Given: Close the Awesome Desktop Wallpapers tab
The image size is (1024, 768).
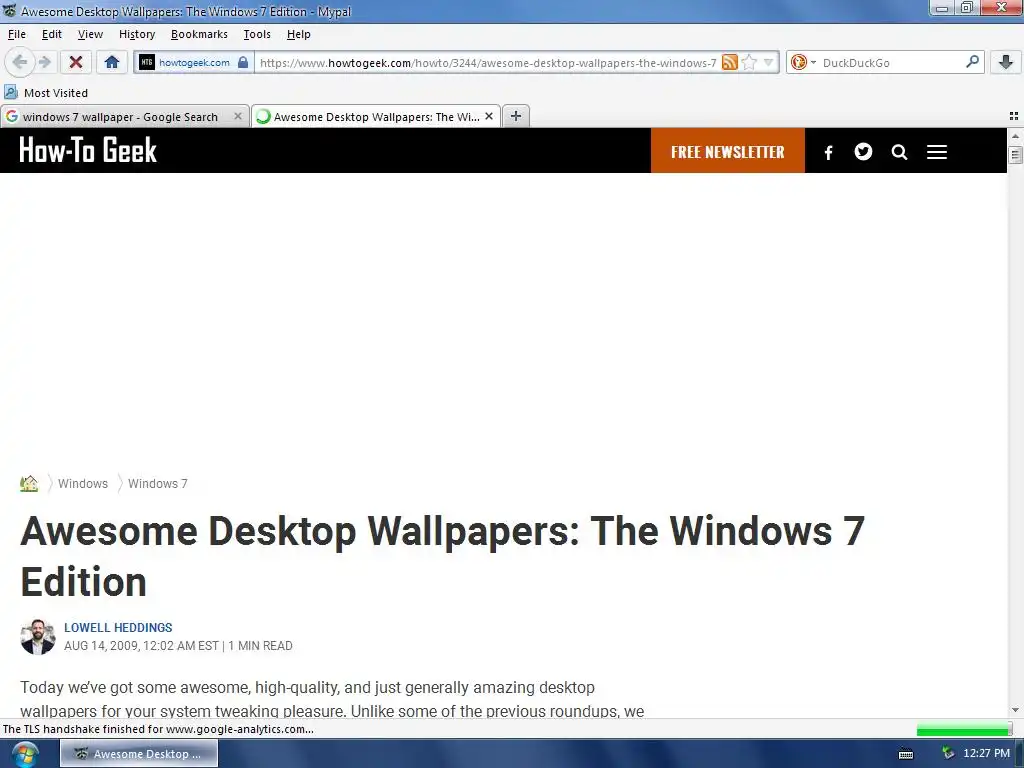Looking at the screenshot, I should (488, 116).
